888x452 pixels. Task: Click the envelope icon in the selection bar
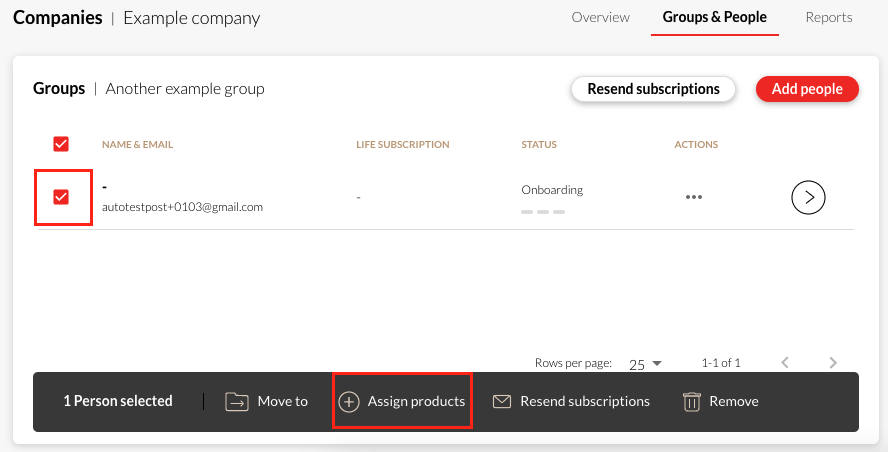click(502, 401)
